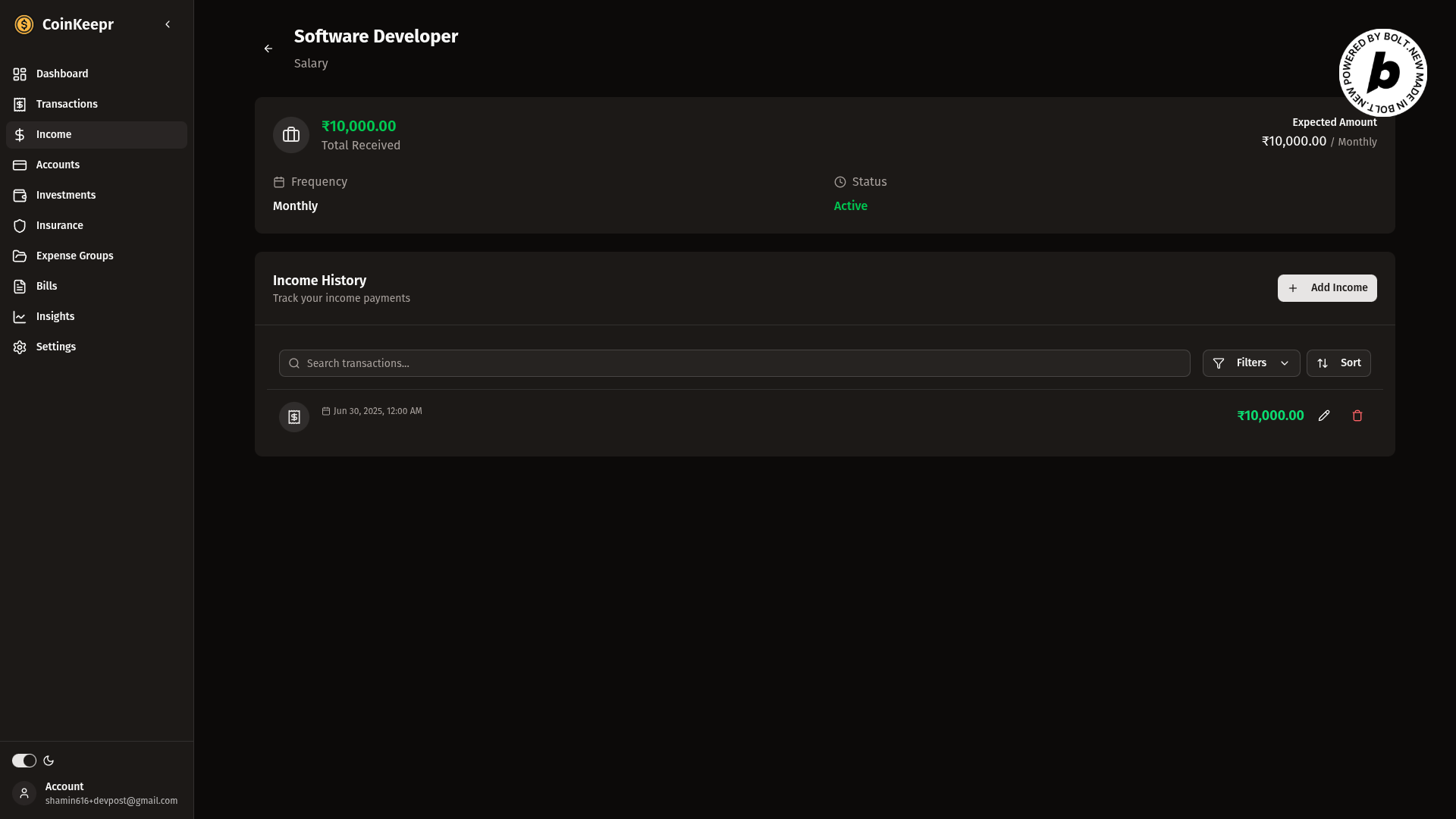Collapse the sidebar with the chevron

168,24
